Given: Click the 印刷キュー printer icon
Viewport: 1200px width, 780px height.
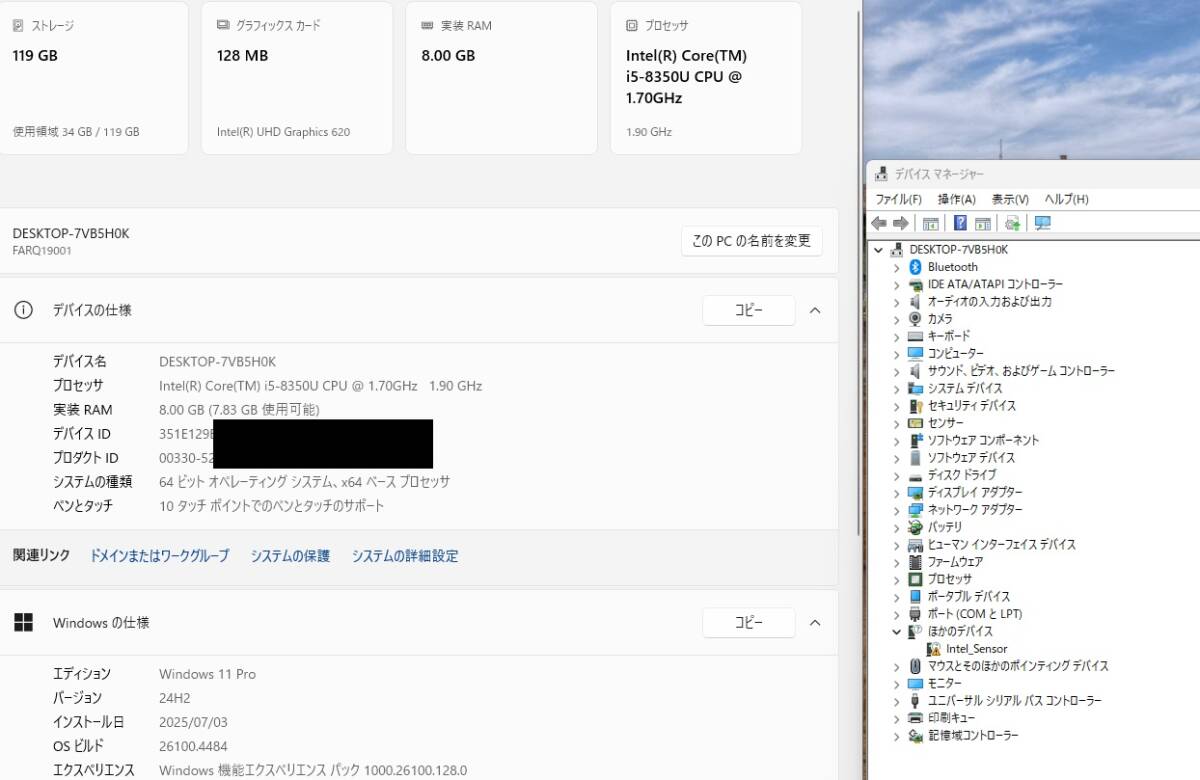Looking at the screenshot, I should (915, 718).
